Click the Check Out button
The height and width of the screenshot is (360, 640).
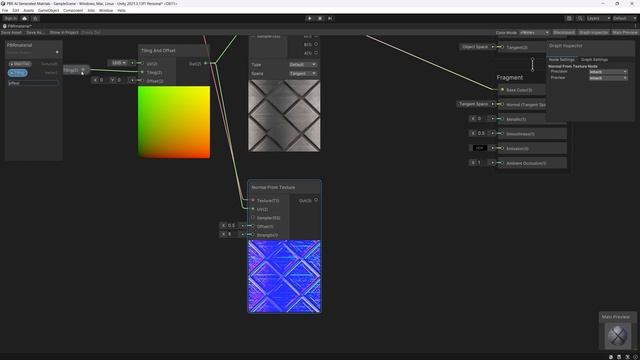coord(91,32)
